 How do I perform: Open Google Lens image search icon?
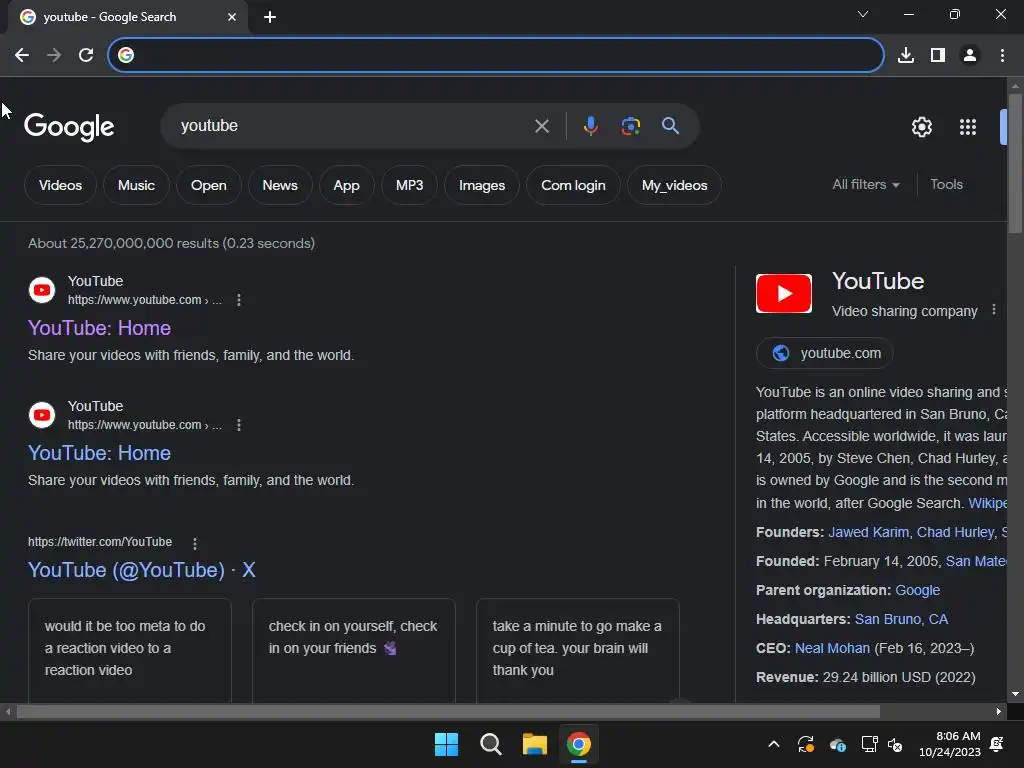point(630,125)
